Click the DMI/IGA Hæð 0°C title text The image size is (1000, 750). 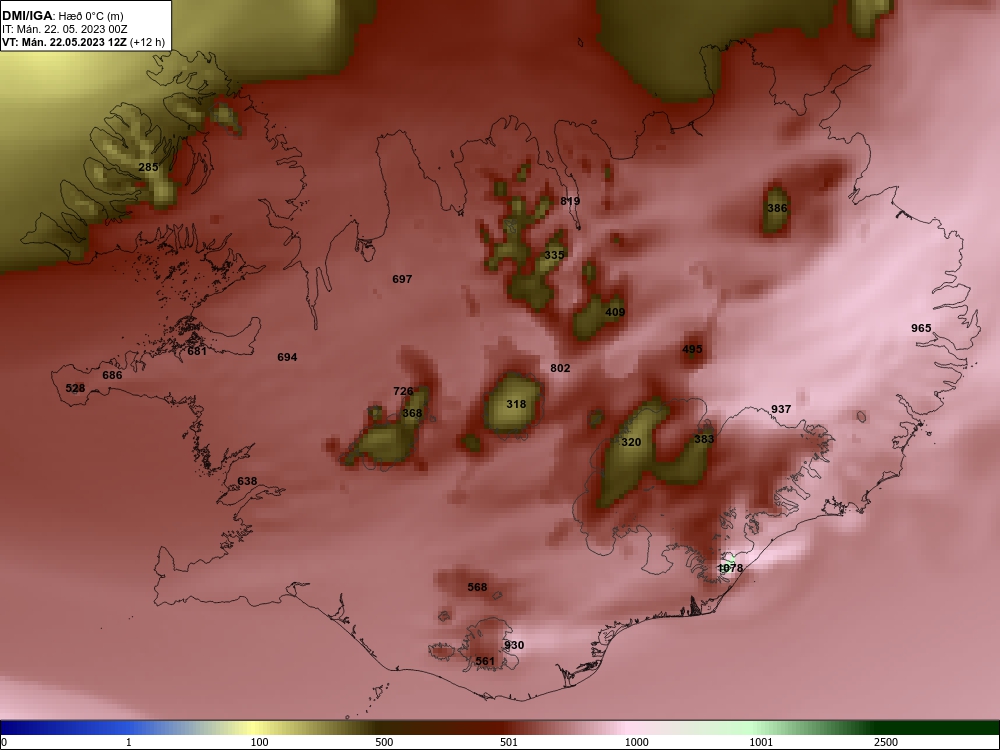(x=63, y=15)
